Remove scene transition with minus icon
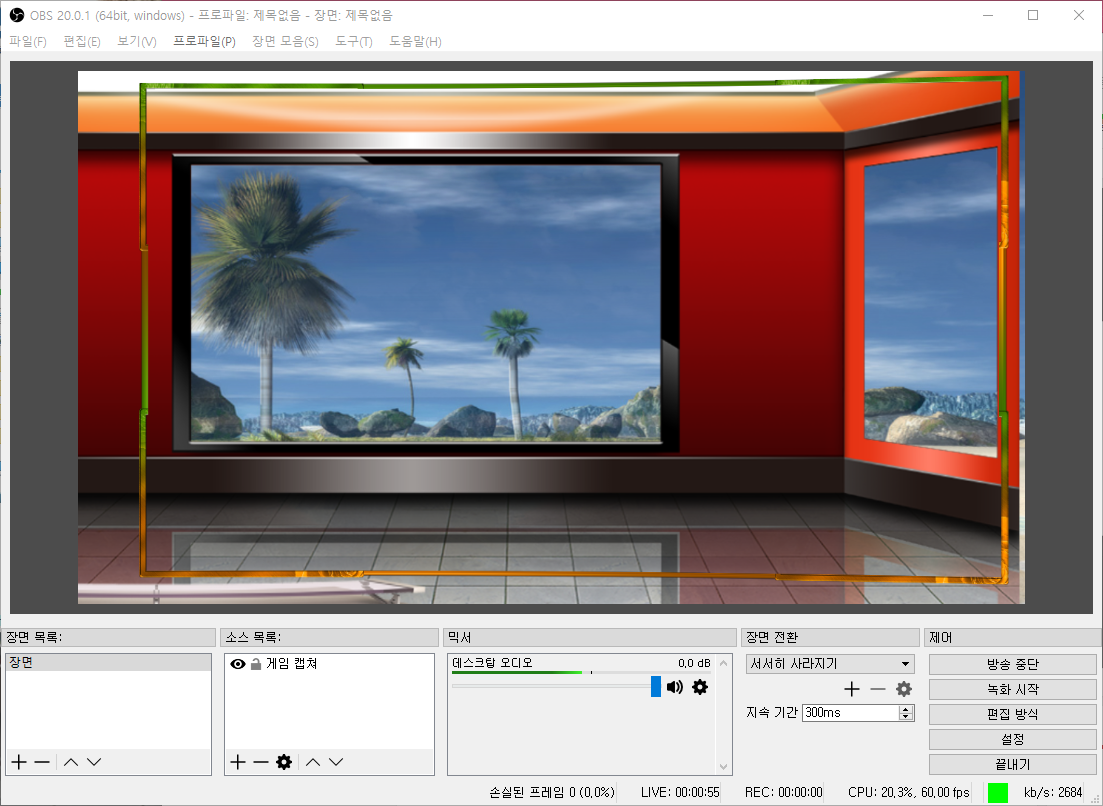 [878, 689]
